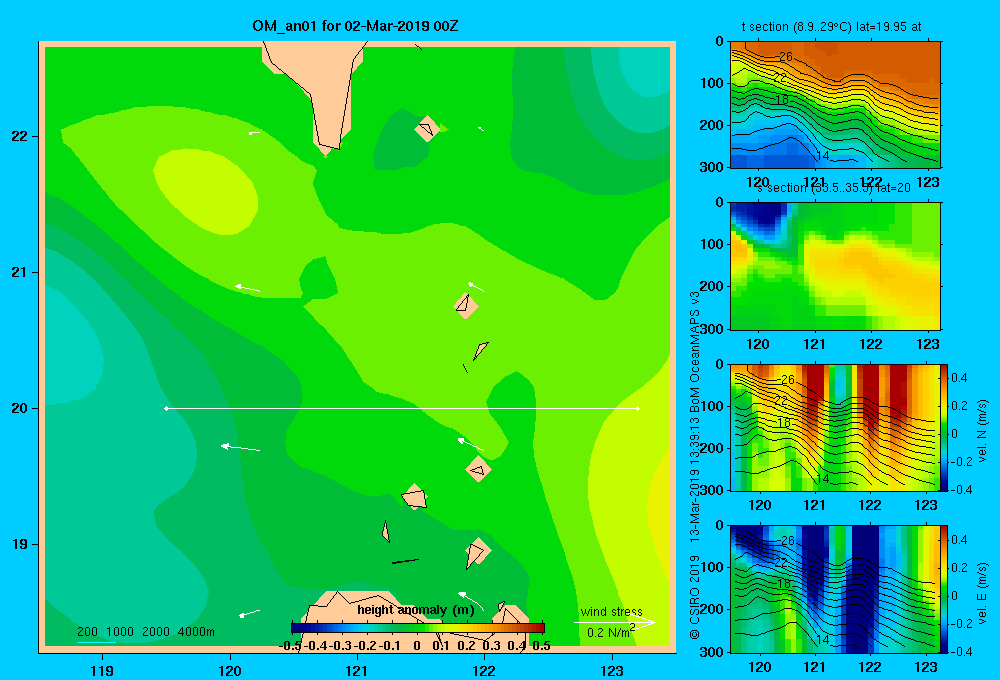Click the wind stress reference arrow
Screen dimensions: 1000x680
coord(615,623)
